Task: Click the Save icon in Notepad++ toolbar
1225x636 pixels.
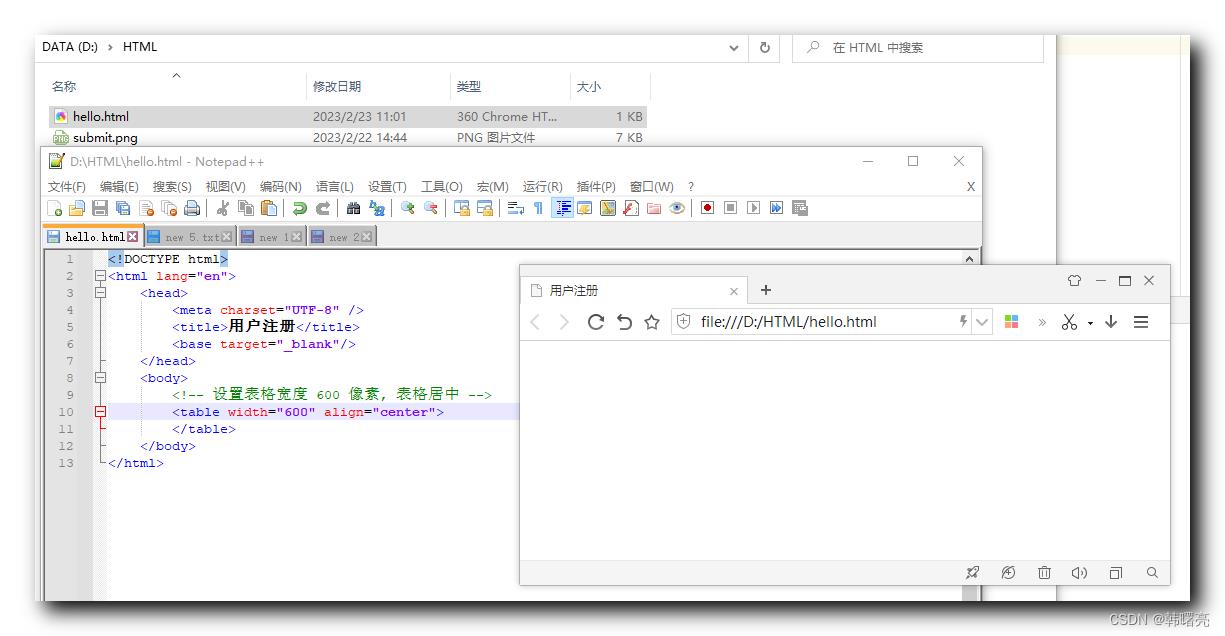Action: [x=100, y=208]
